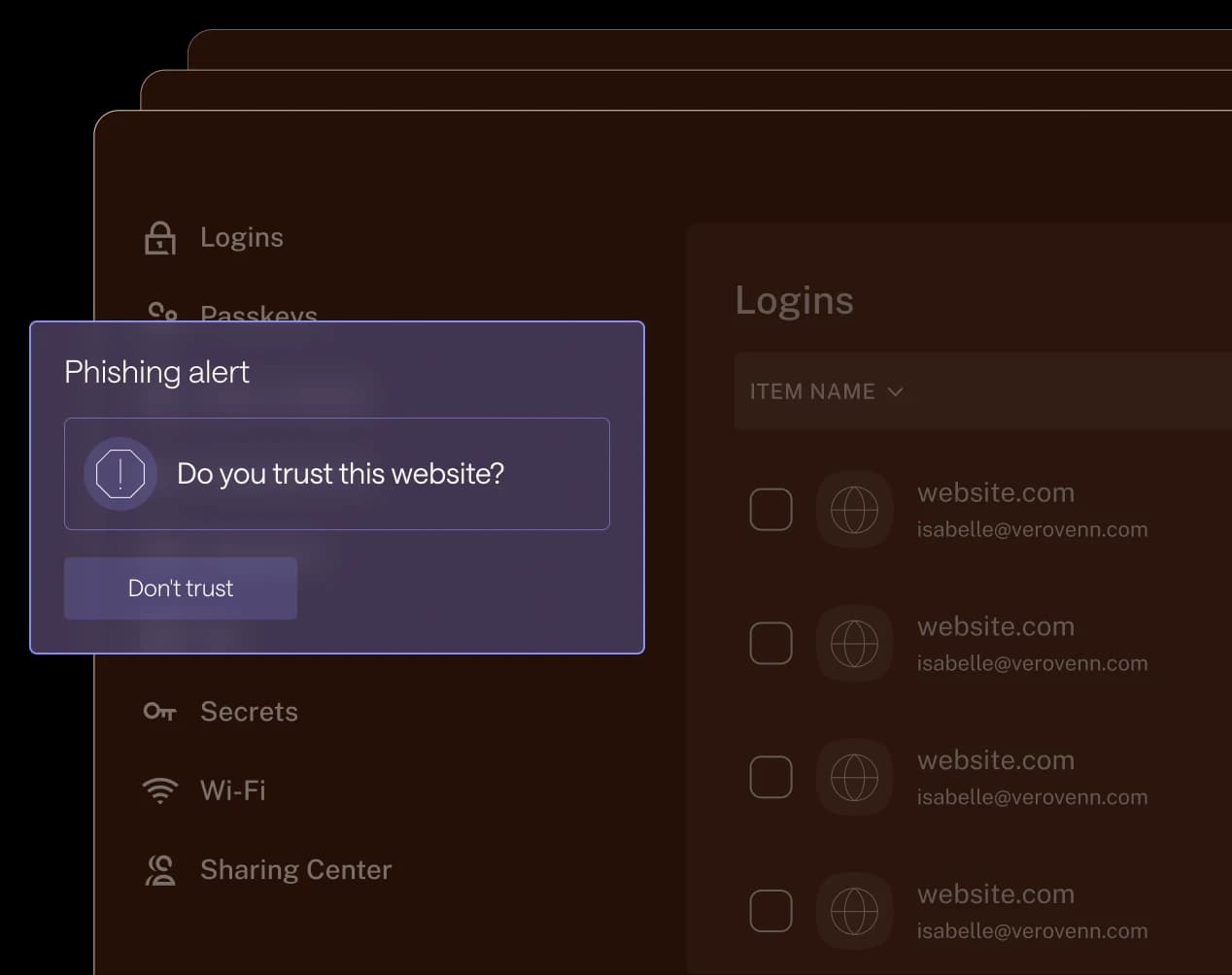The width and height of the screenshot is (1232, 975).
Task: Tick the checkbox of the first website.com row
Action: (x=771, y=510)
